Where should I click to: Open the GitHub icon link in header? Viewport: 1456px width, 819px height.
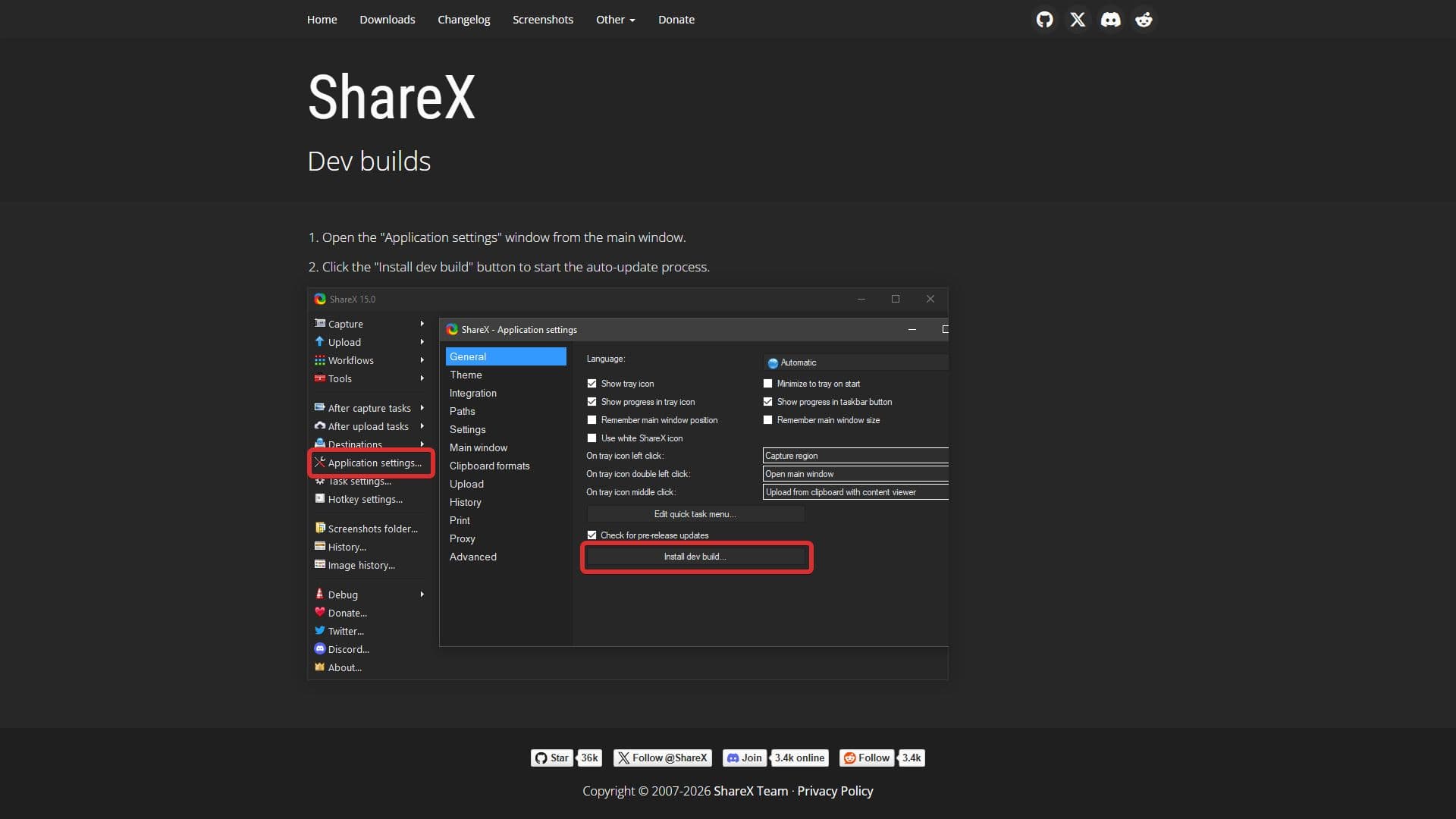[x=1044, y=20]
